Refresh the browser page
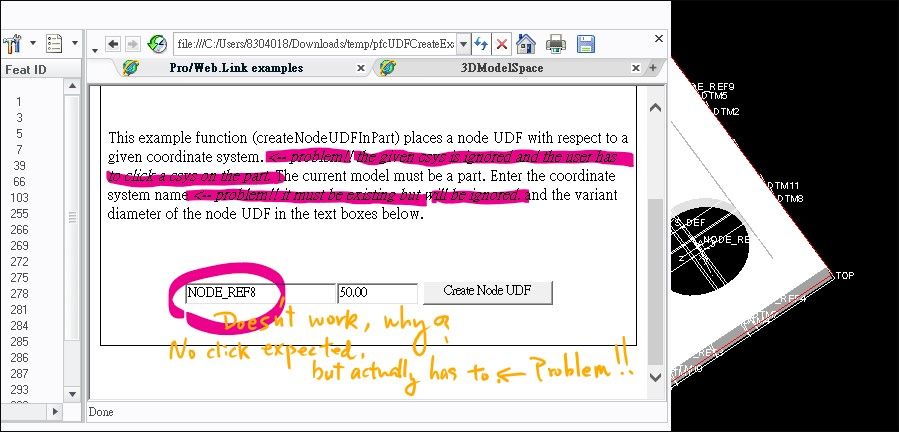The image size is (899, 432). pos(481,44)
